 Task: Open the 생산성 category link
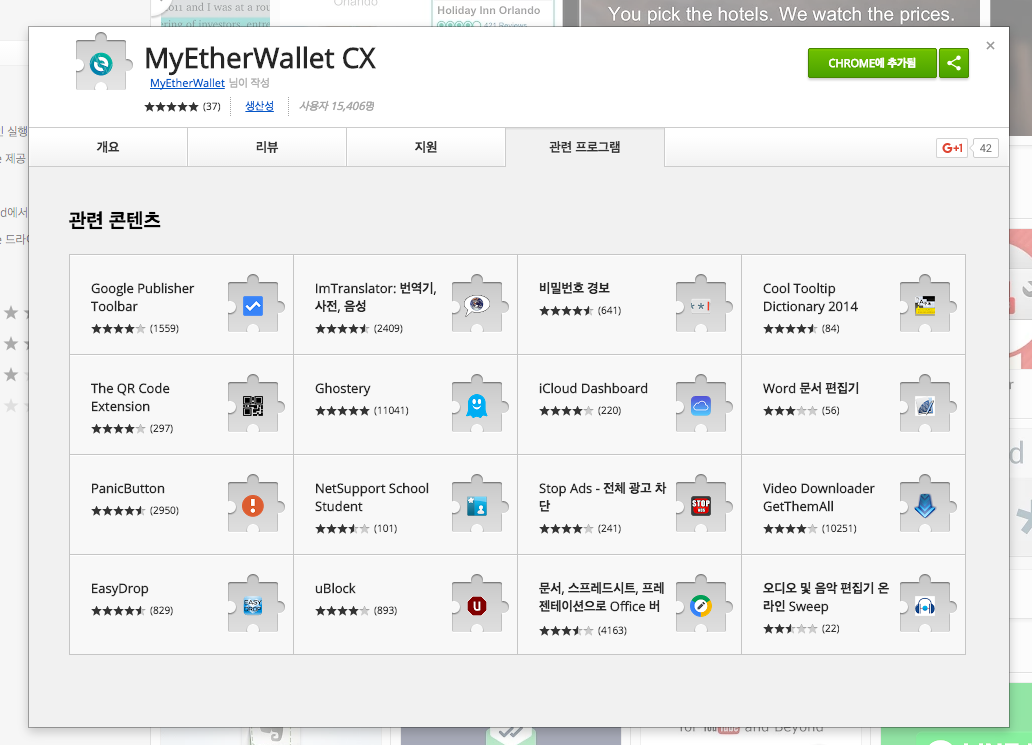pyautogui.click(x=259, y=106)
